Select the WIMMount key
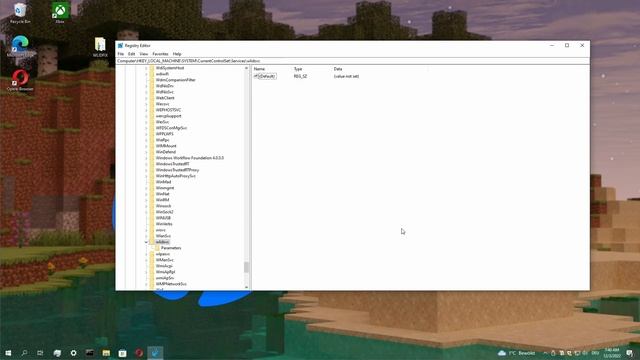The width and height of the screenshot is (640, 360). coord(166,146)
